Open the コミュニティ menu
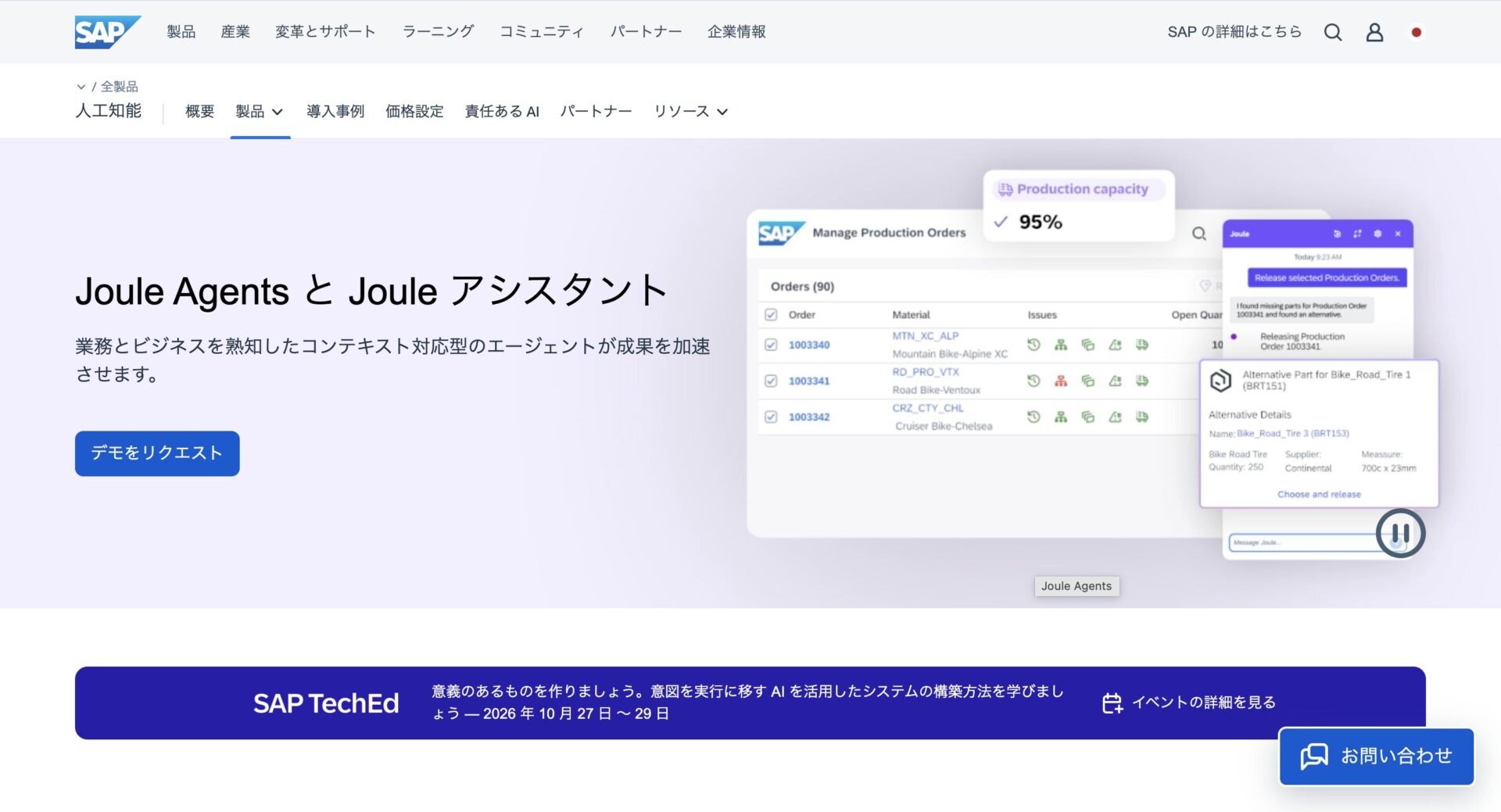Viewport: 1501px width, 812px height. pos(542,32)
